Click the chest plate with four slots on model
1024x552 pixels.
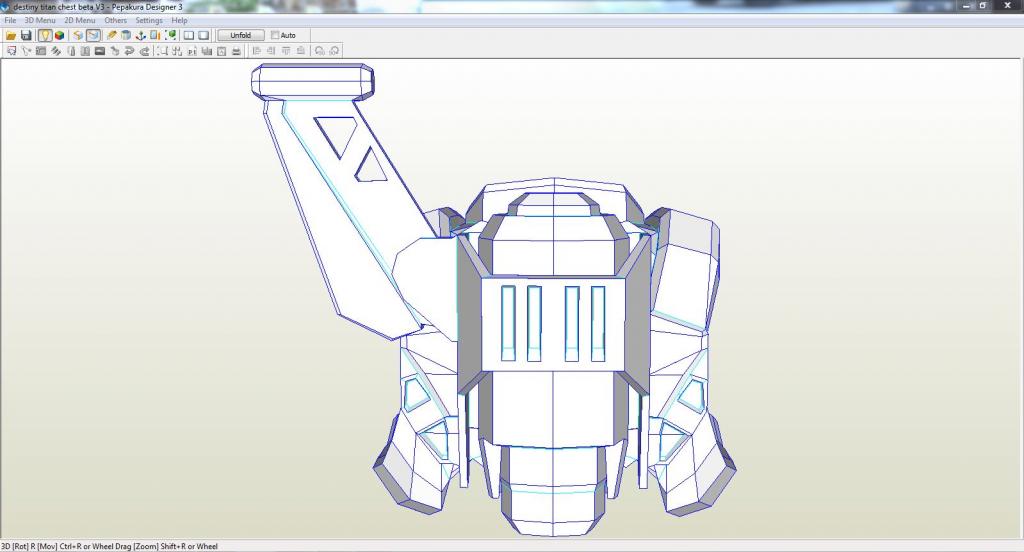[552, 323]
